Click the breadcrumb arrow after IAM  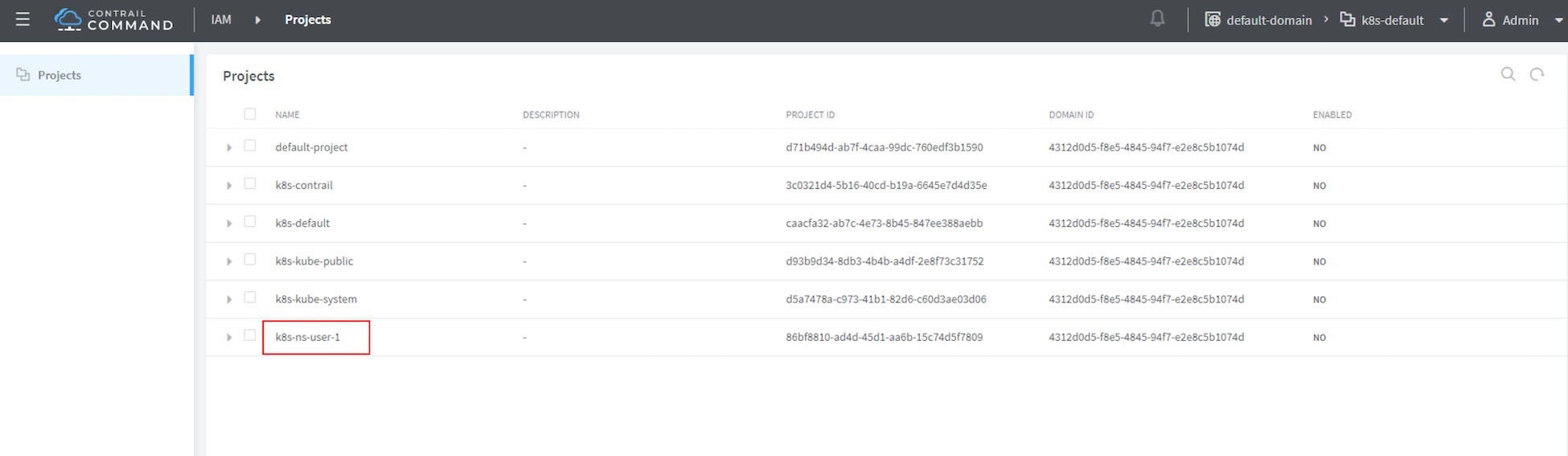click(257, 19)
